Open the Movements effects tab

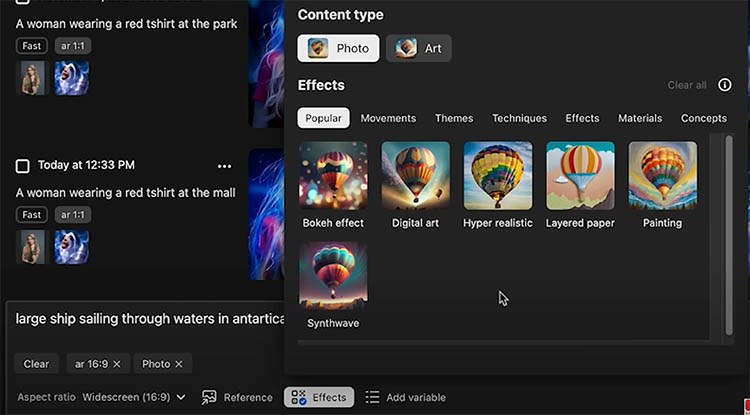coord(388,118)
